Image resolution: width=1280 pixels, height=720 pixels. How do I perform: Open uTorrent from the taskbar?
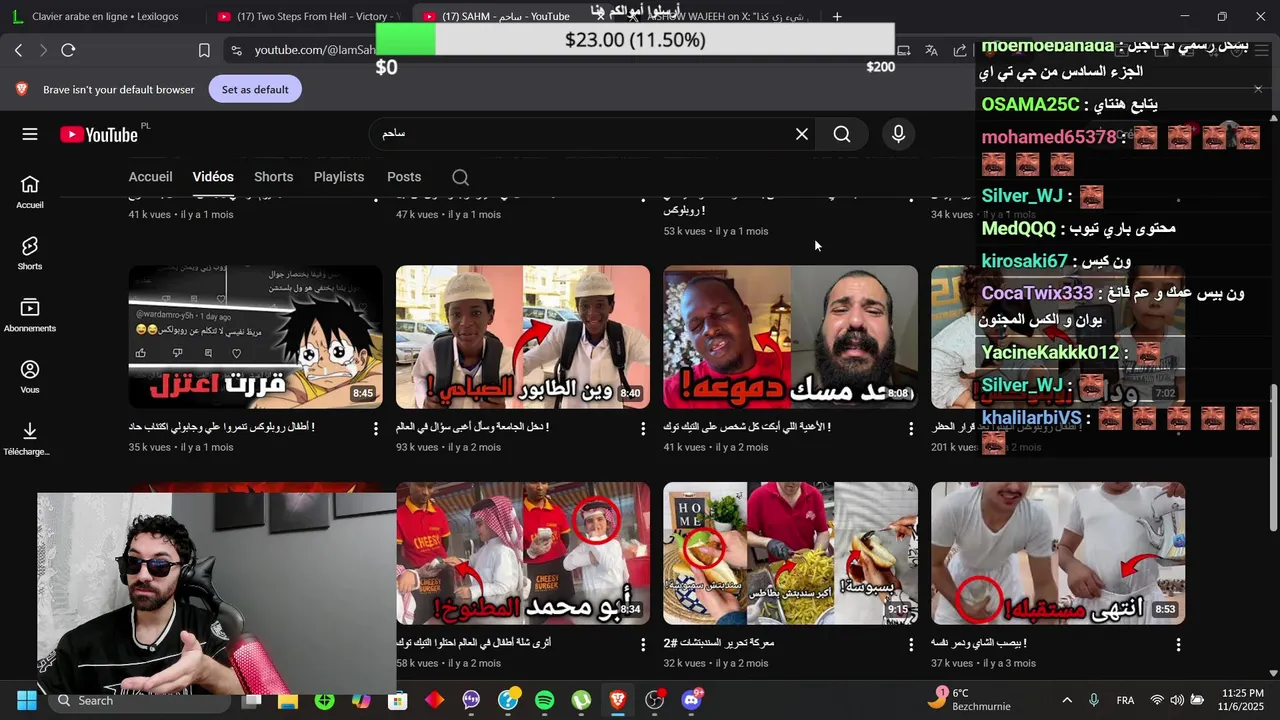coord(581,700)
